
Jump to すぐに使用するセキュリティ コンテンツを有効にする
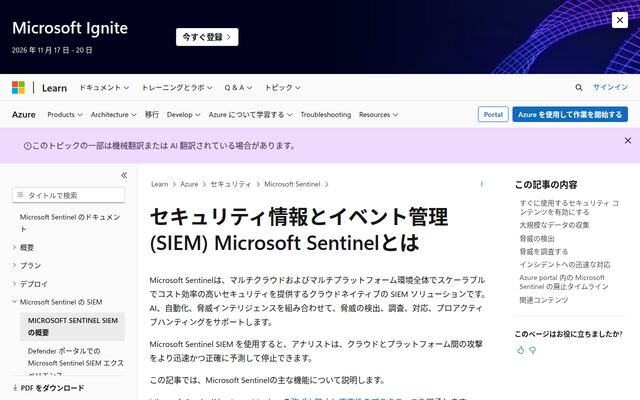pos(569,207)
